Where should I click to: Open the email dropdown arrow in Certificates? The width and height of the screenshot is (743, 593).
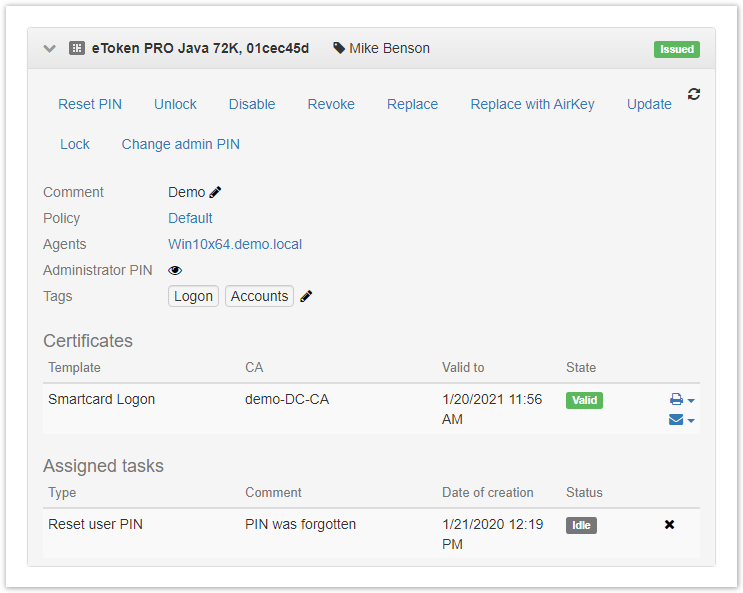(691, 421)
